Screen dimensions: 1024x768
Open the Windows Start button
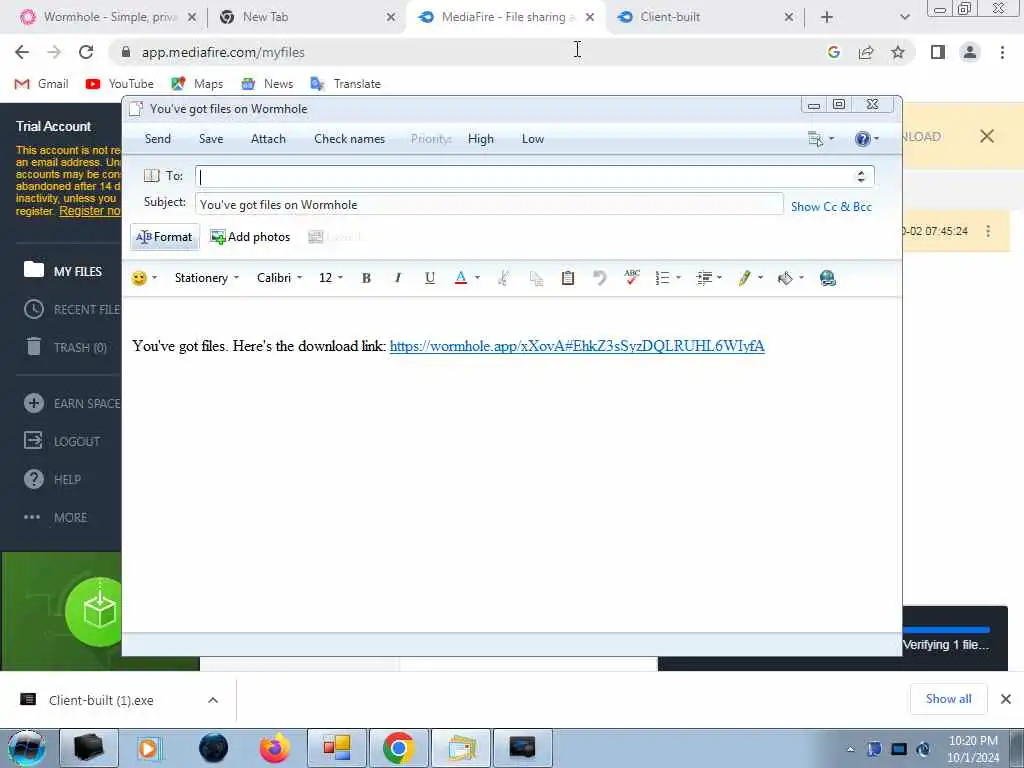click(x=27, y=748)
